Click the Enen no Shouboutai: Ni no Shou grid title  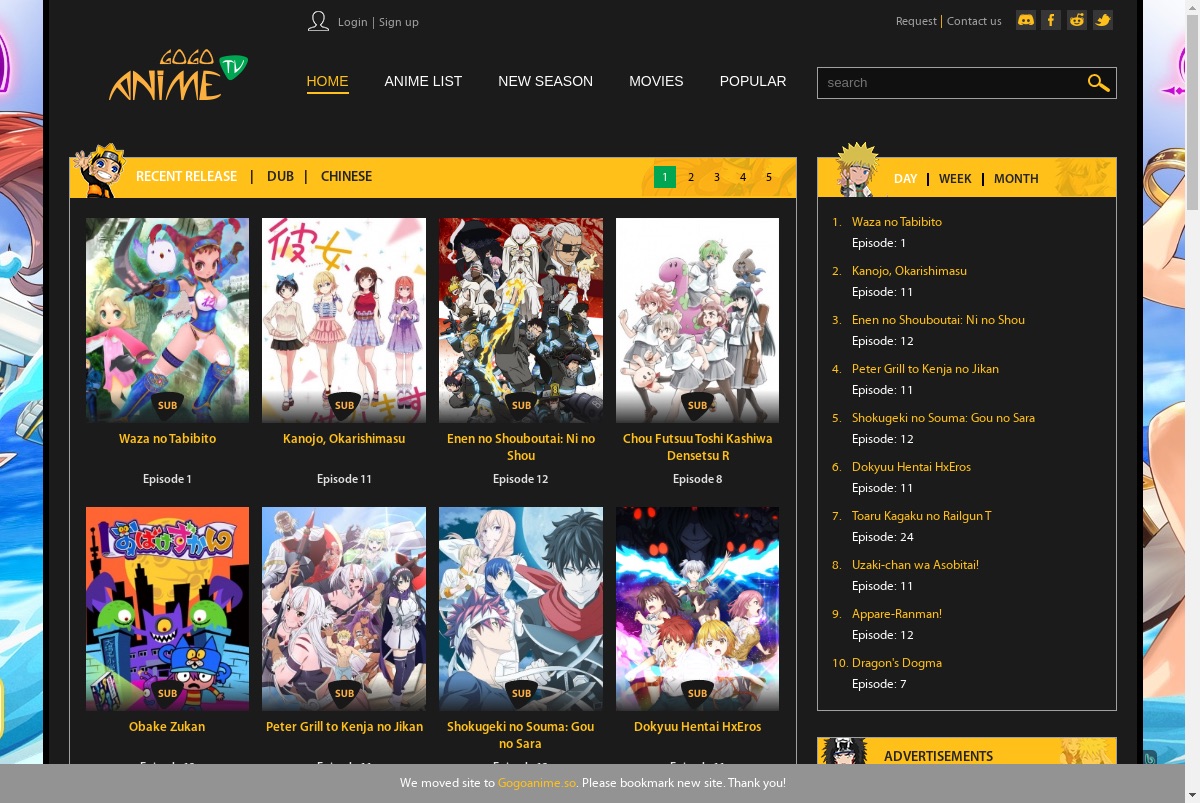tap(521, 447)
